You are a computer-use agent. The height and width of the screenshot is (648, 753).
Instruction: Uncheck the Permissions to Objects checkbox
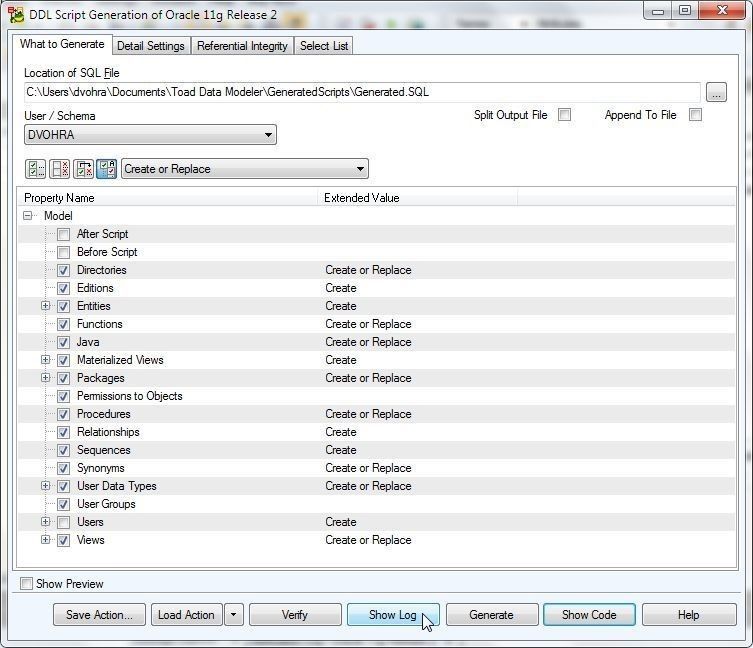63,396
